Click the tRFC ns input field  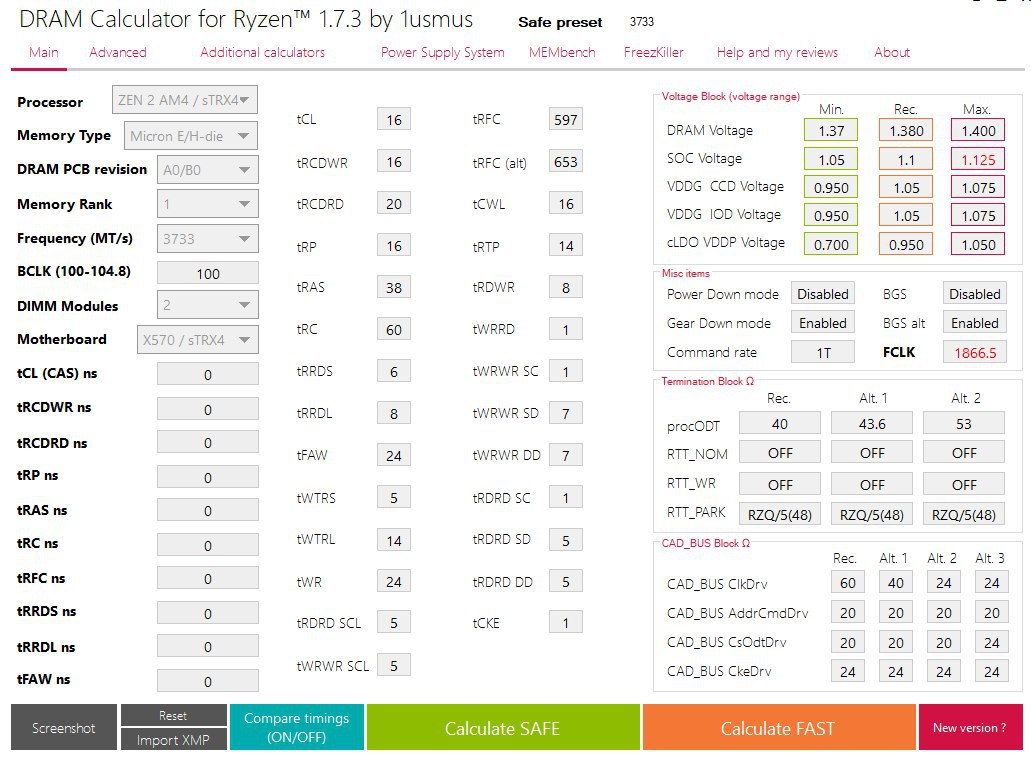point(207,579)
